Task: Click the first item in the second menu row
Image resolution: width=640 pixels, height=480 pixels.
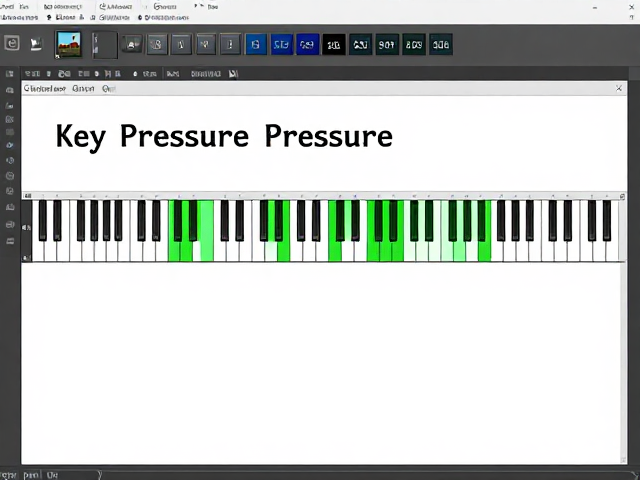Action: 19,18
